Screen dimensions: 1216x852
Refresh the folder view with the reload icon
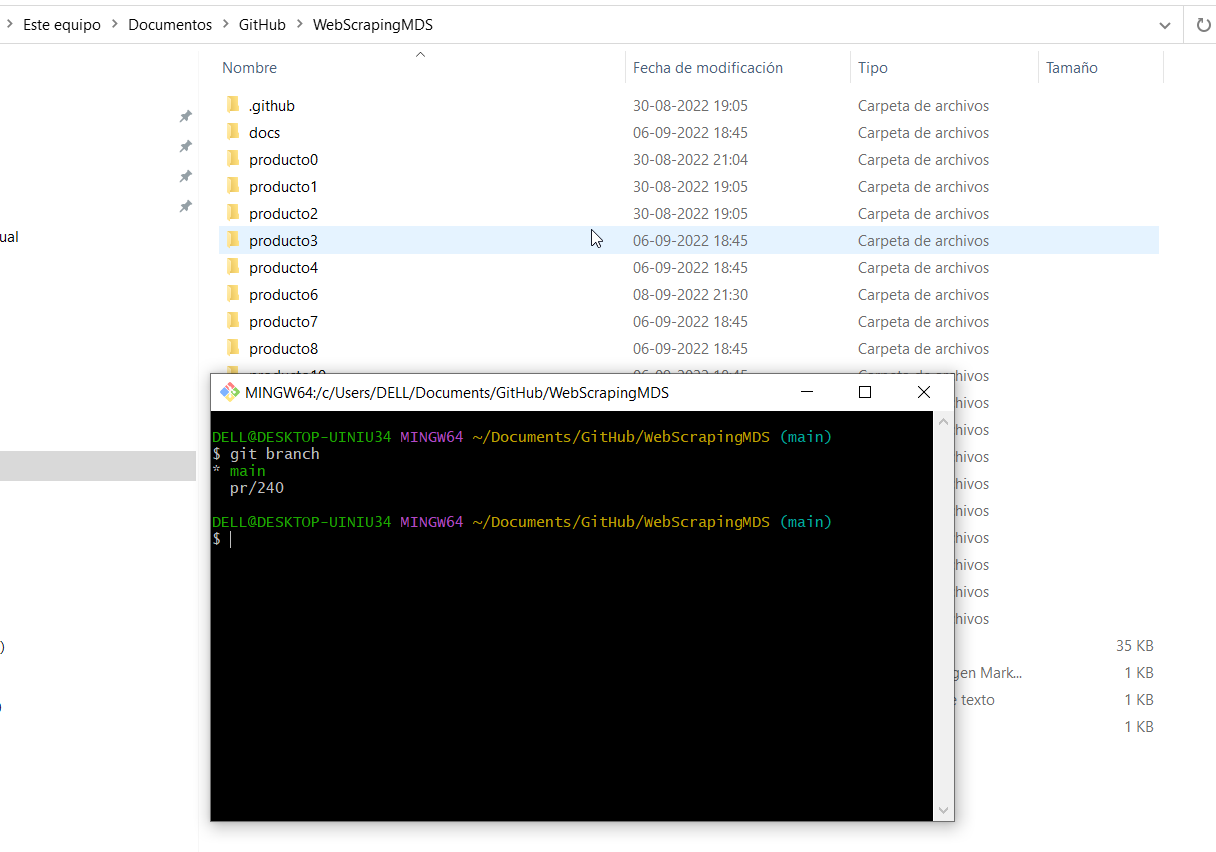click(1203, 24)
